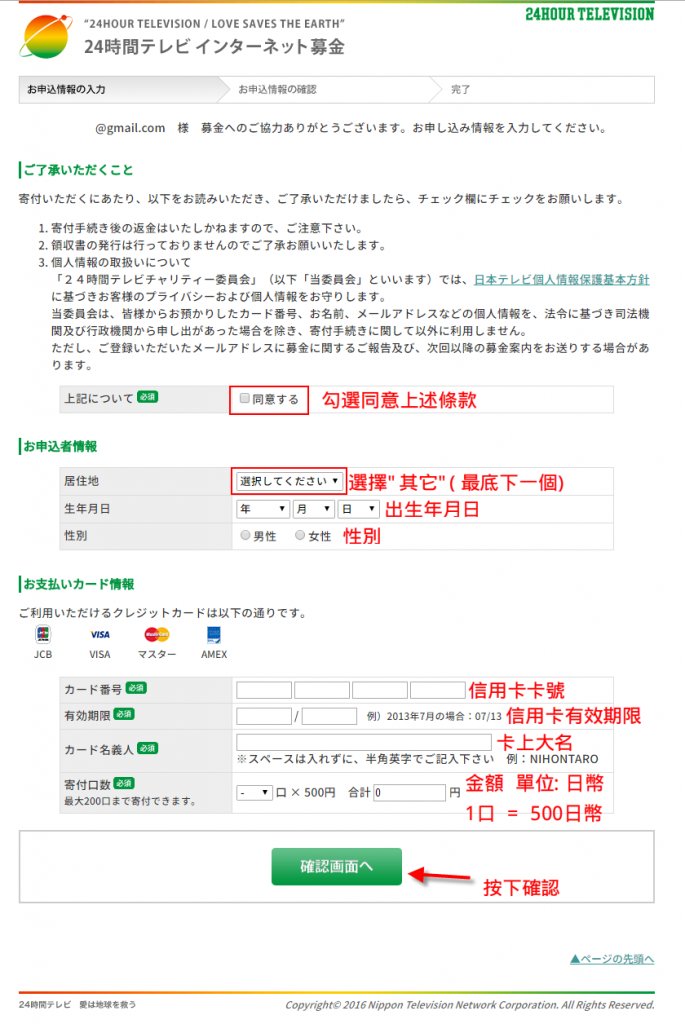Click the VISA card logo
The height and width of the screenshot is (1024, 685).
tap(100, 635)
